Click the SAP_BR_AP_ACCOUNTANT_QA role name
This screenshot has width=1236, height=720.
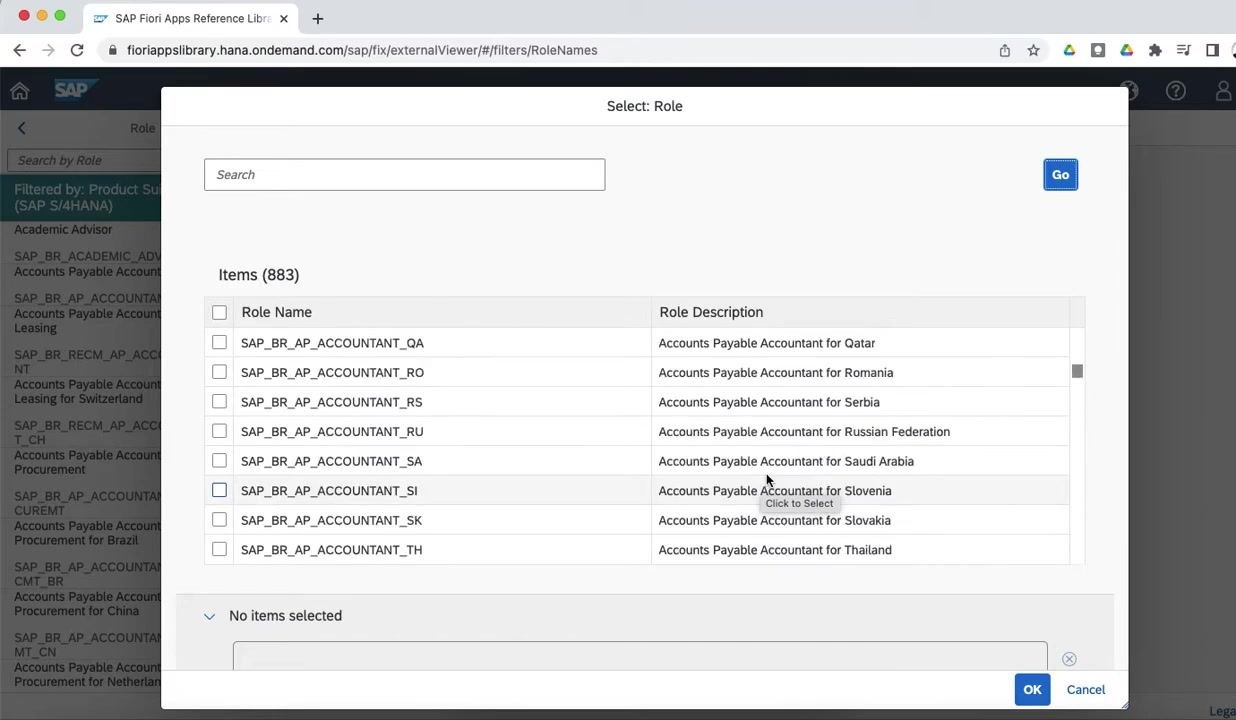pos(332,343)
